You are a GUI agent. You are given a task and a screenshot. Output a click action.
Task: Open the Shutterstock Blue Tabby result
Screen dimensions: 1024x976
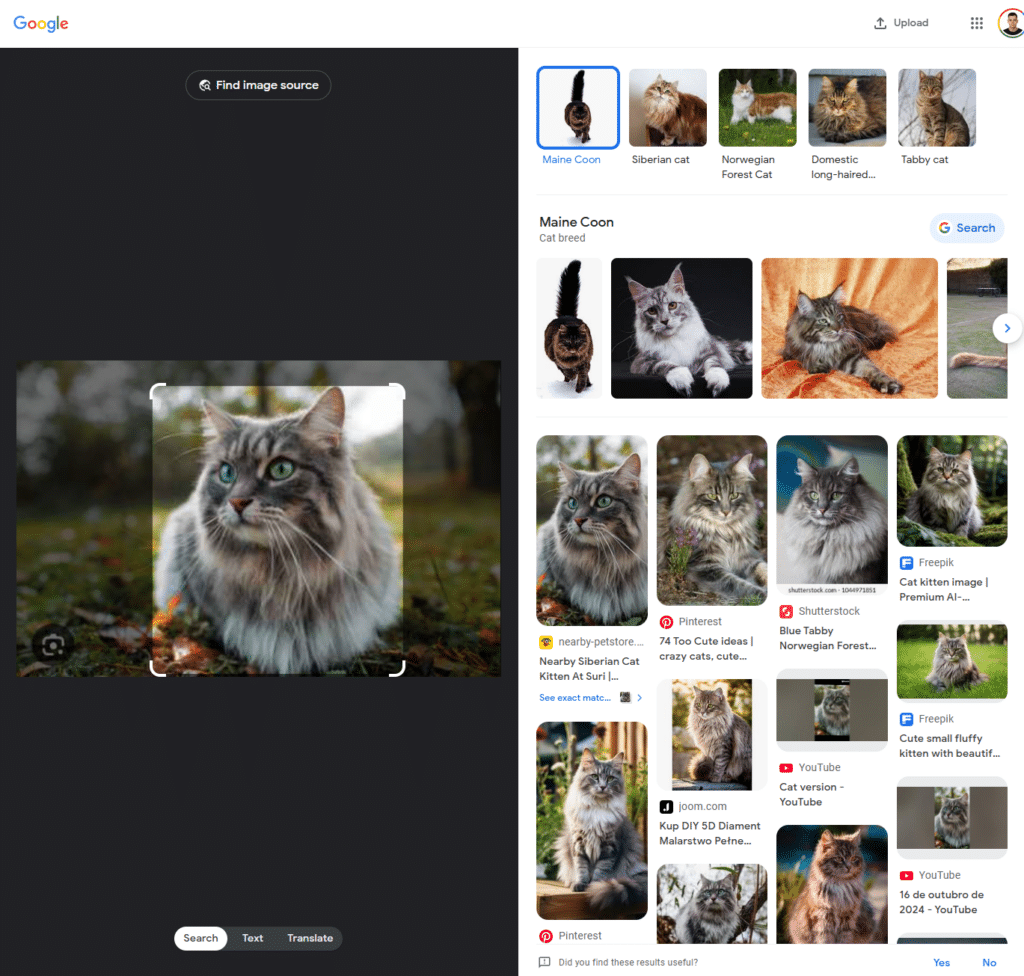click(831, 516)
